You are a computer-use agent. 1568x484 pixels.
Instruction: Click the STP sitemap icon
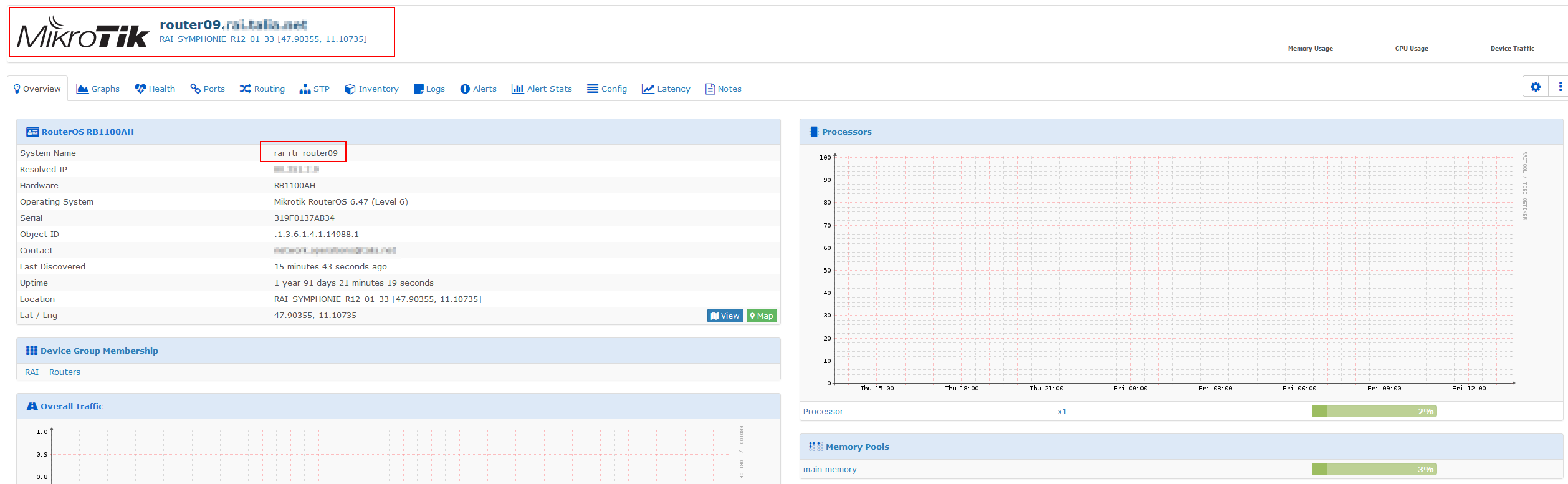coord(305,89)
